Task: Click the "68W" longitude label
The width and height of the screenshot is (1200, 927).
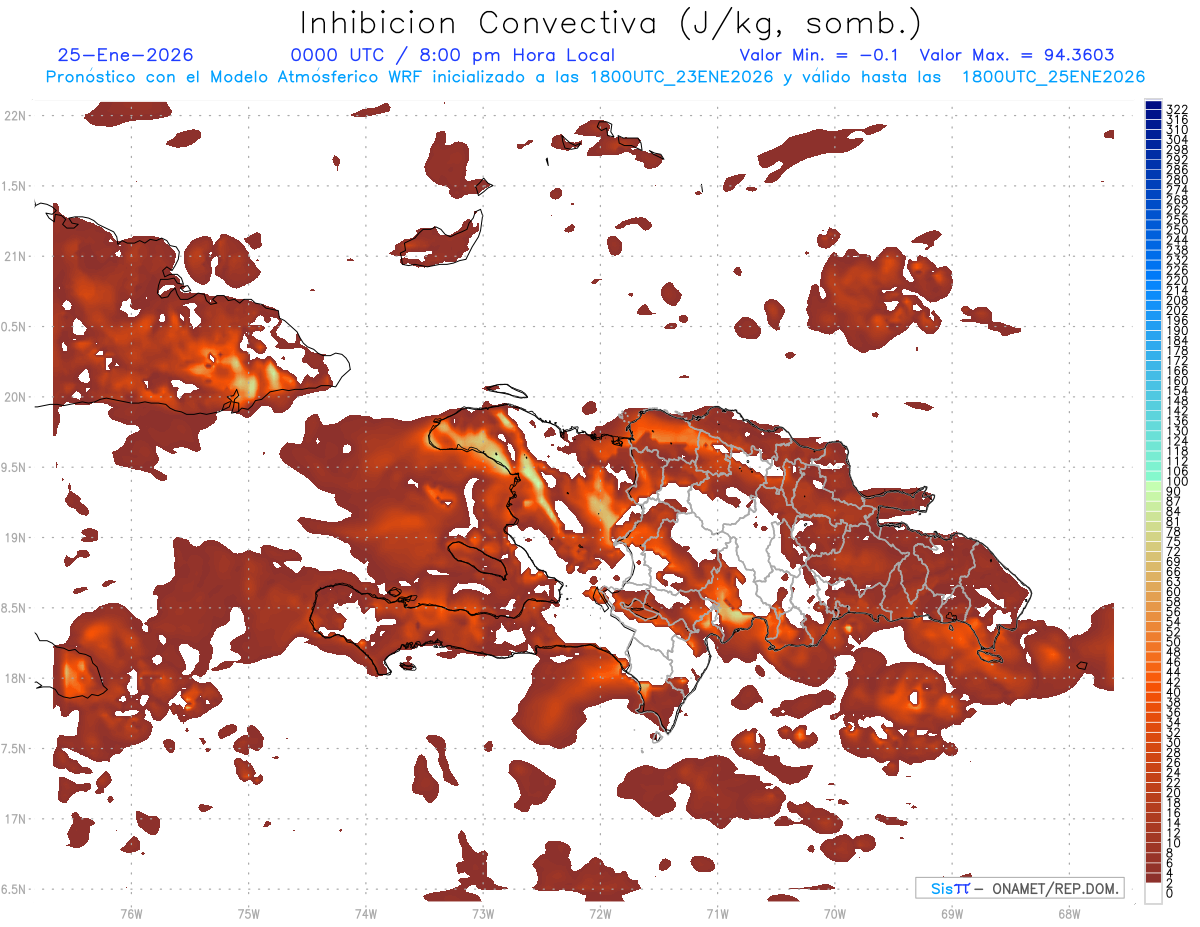Action: [1069, 913]
